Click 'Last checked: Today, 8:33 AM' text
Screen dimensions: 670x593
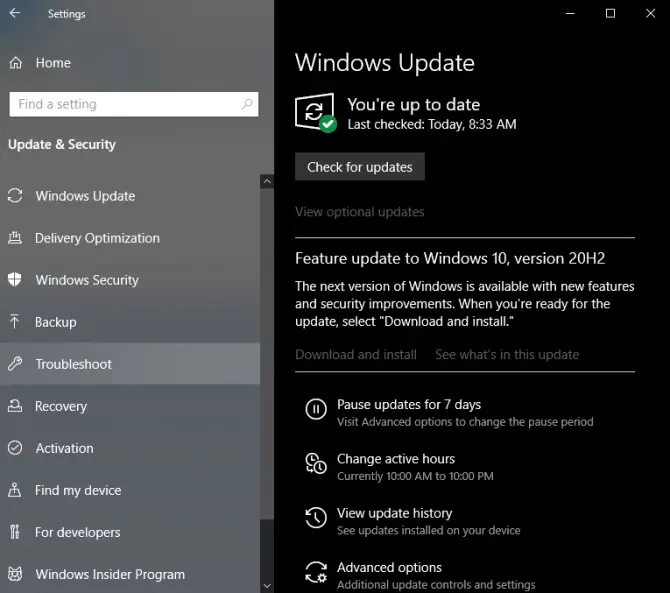pyautogui.click(x=432, y=124)
